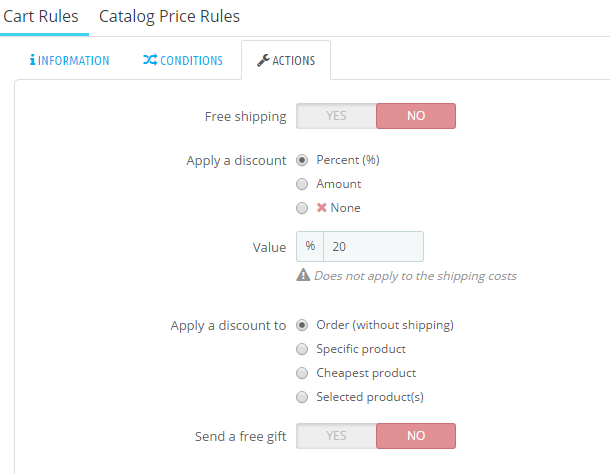Select the Amount discount radio
This screenshot has width=610, height=474.
point(302,184)
